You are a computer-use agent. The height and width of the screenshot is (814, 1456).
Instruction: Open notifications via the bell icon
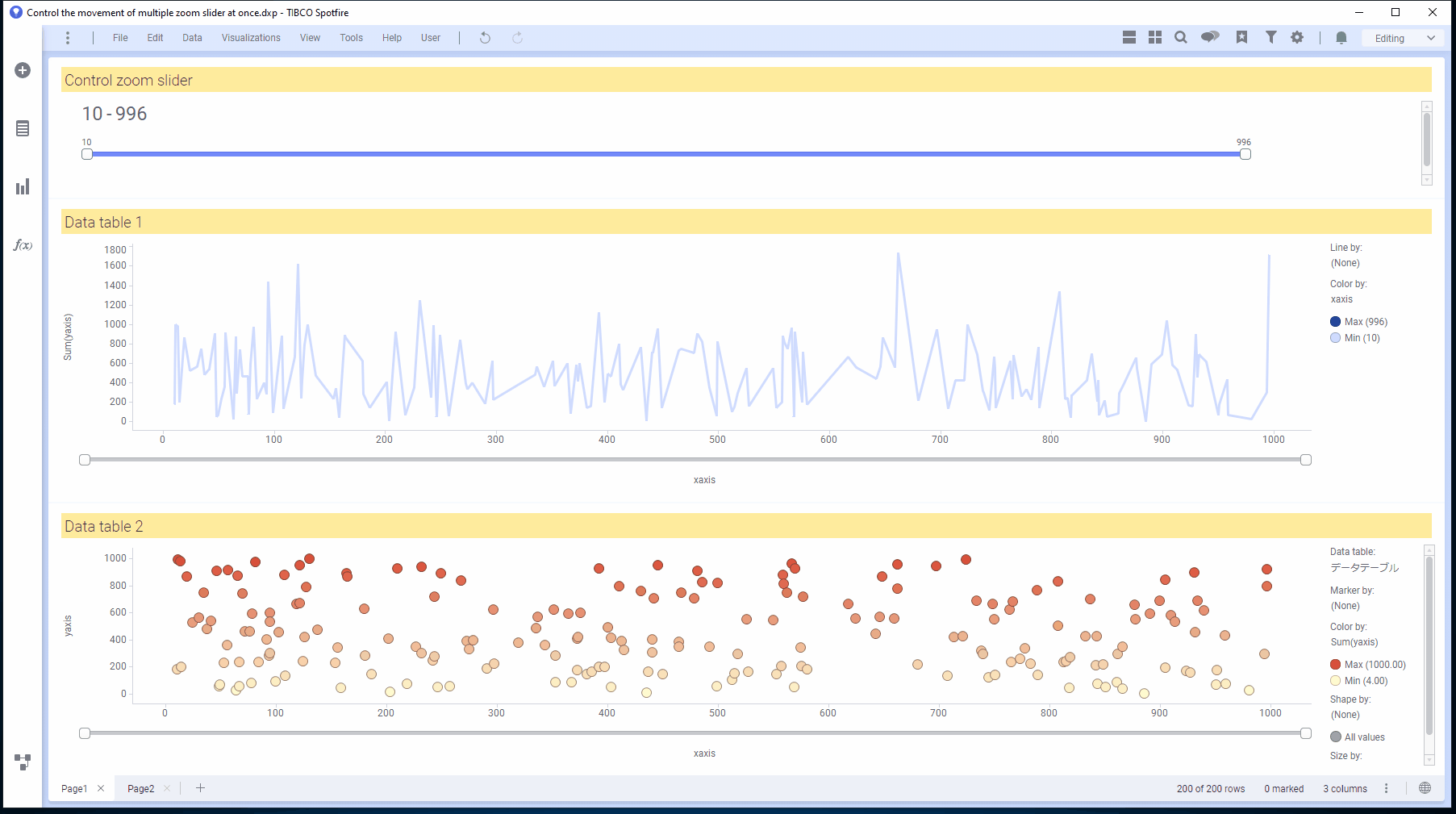pos(1341,37)
